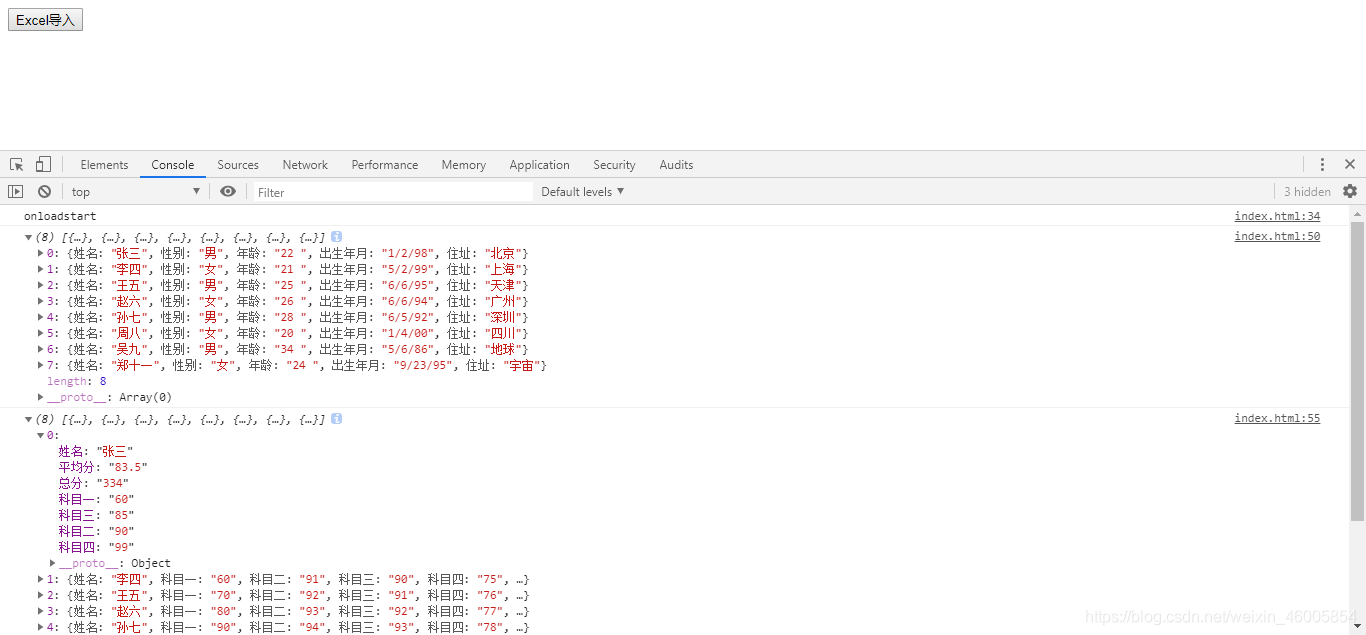
Task: Expand __proto__: Object entry
Action: coord(53,563)
